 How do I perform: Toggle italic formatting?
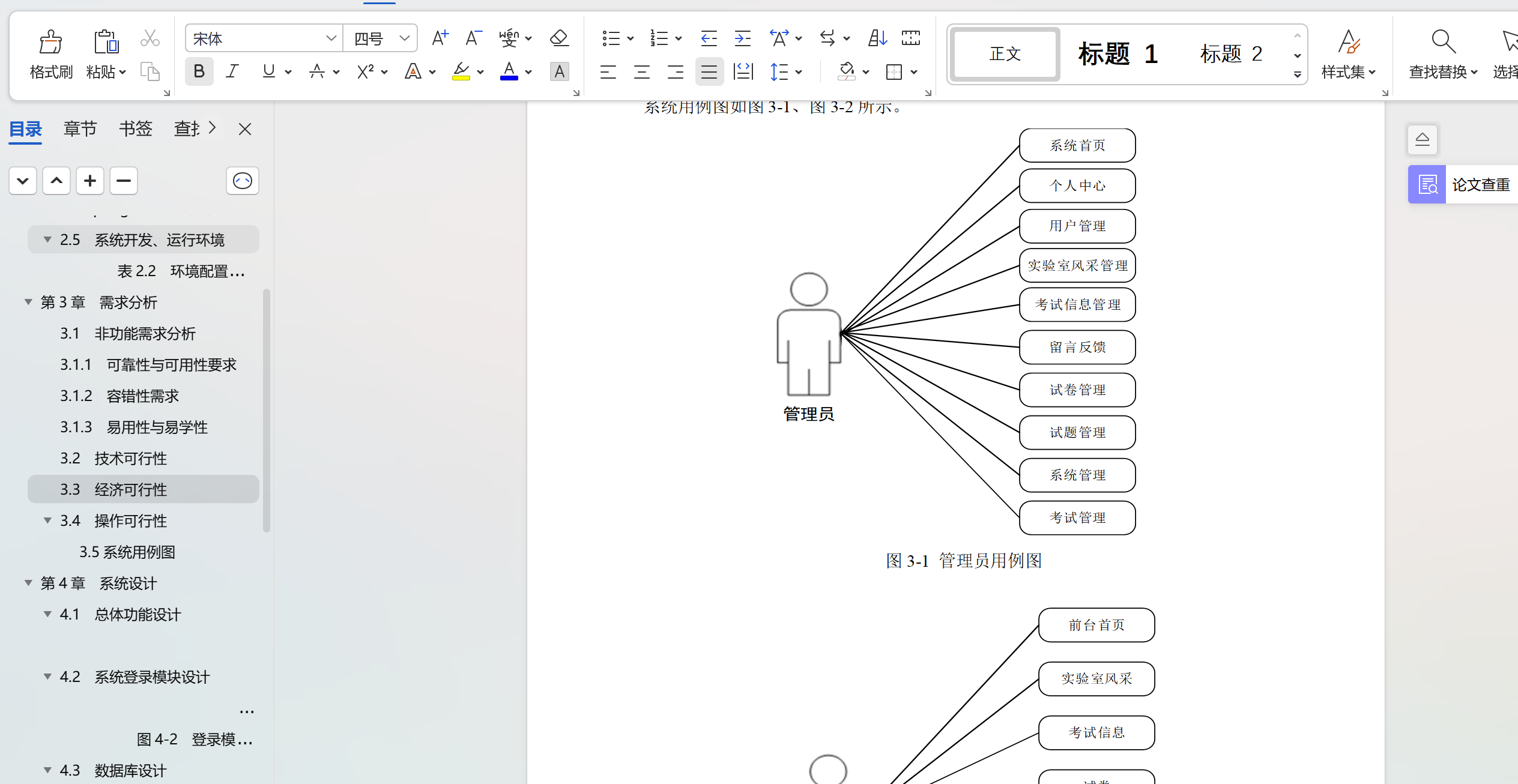[232, 71]
